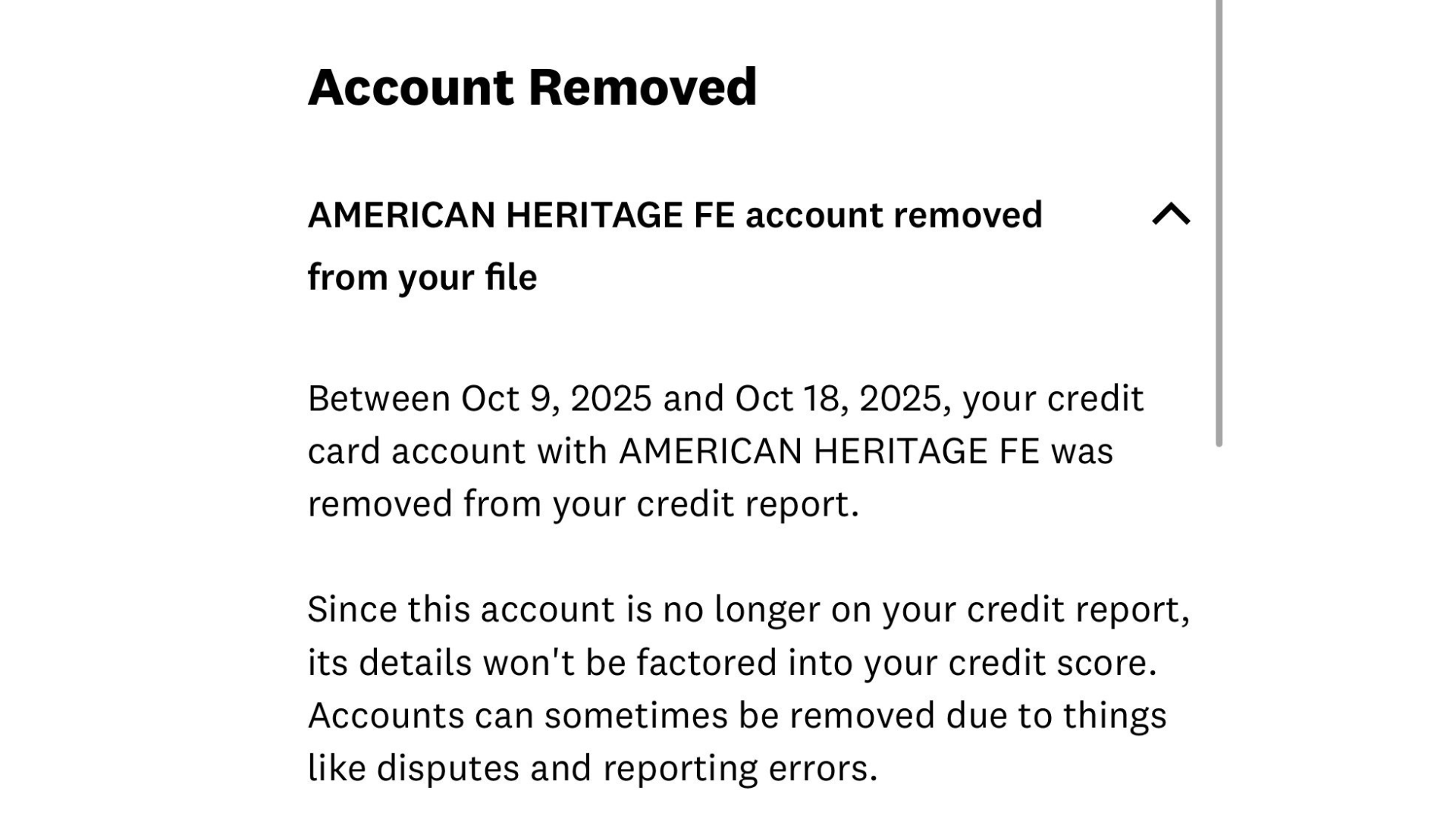Click the 'Account Removed' page heading
Viewport: 1456px width, 819px height.
click(x=532, y=87)
